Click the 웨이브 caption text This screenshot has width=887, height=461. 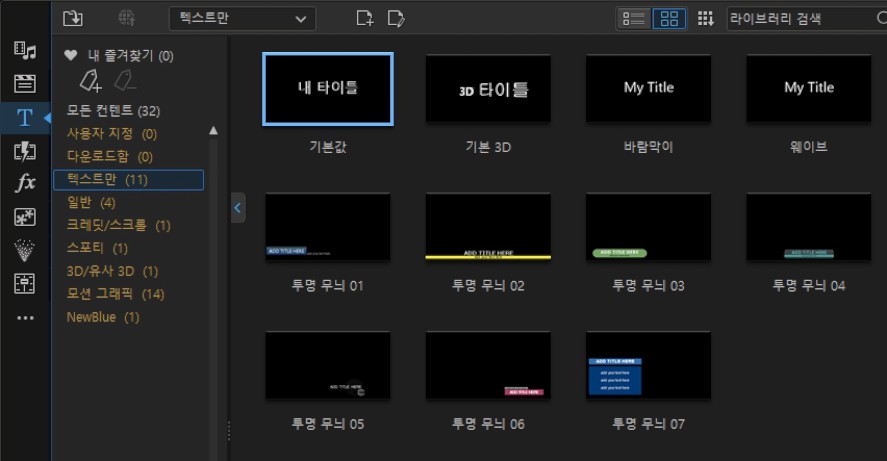click(808, 147)
